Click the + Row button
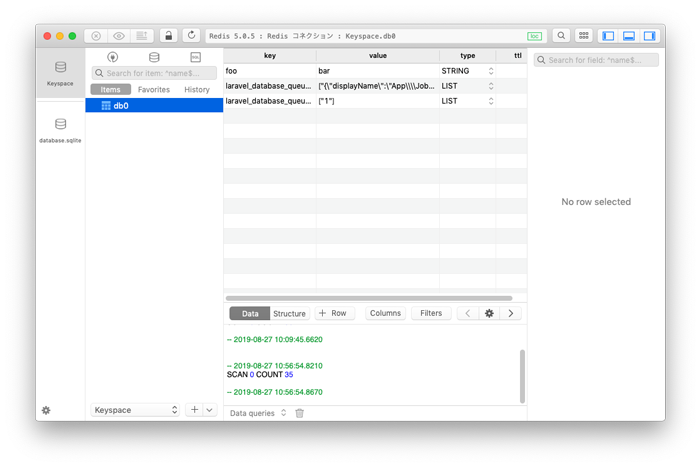This screenshot has height=467, width=700. [334, 313]
